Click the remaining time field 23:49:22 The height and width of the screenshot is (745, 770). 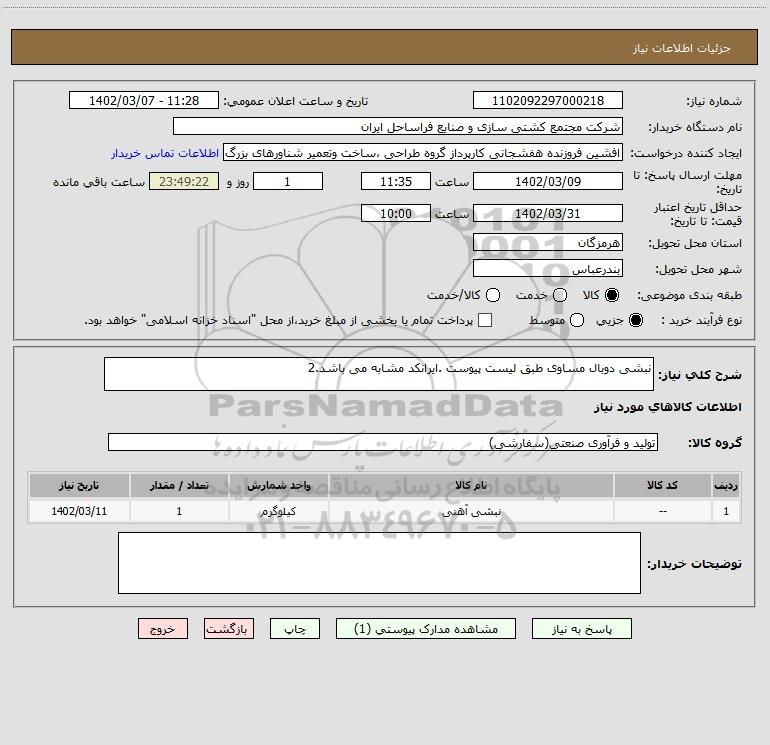pos(184,182)
